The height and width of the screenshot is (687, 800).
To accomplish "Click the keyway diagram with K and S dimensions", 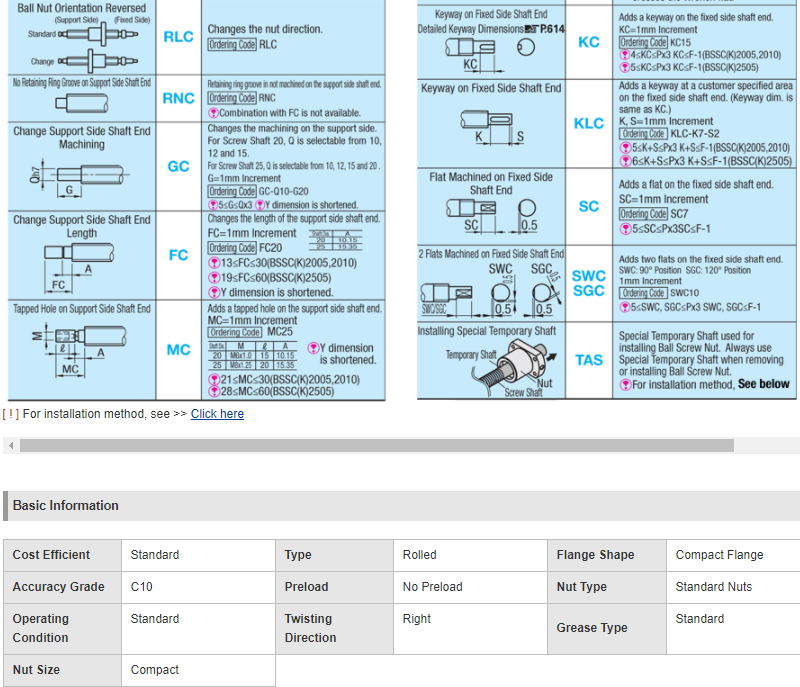I will (x=491, y=128).
